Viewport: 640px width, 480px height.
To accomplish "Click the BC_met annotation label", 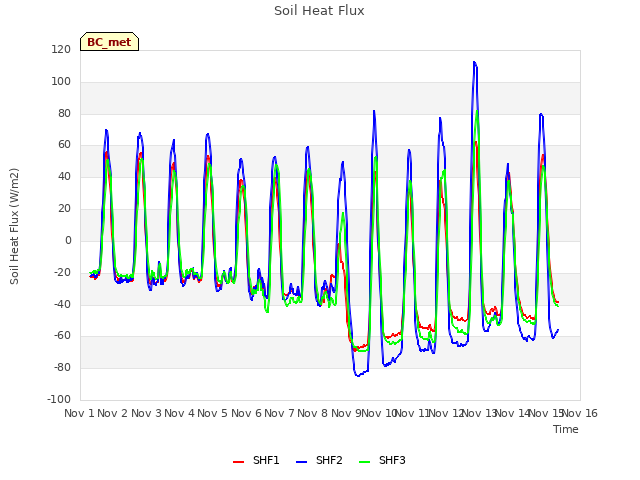I will point(109,42).
